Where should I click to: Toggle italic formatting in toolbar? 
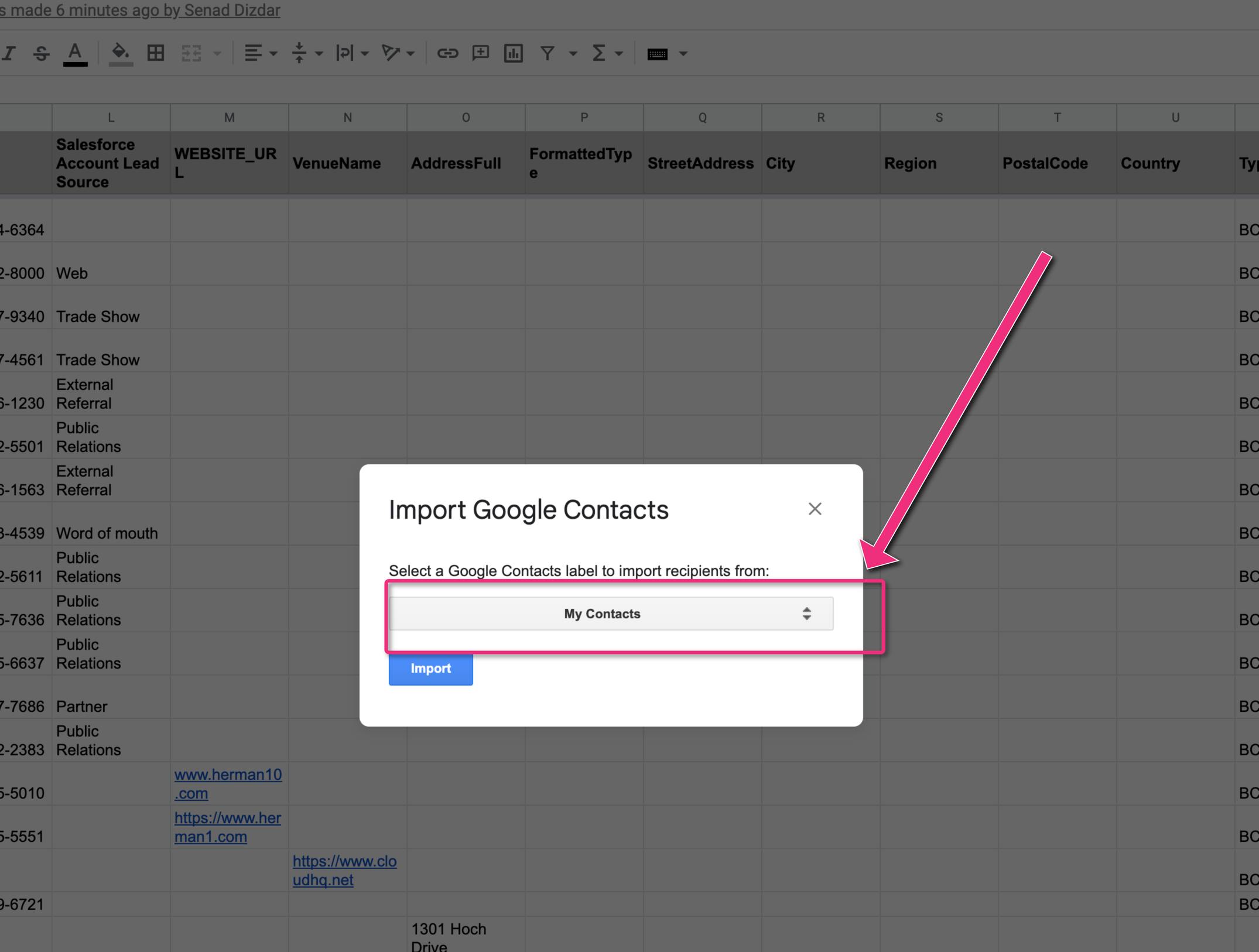pos(8,53)
